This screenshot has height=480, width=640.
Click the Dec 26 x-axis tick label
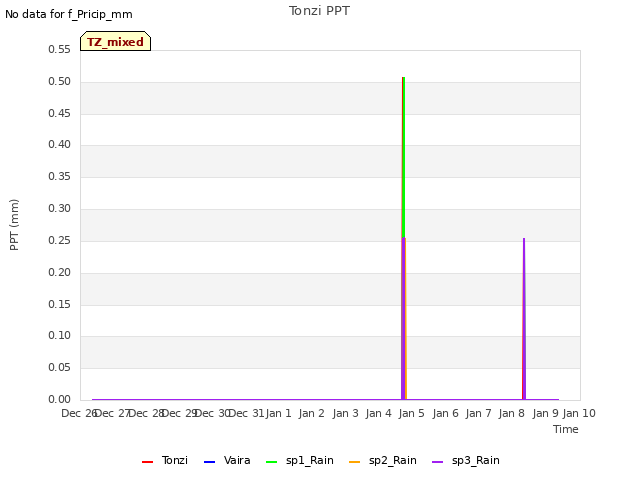[x=79, y=413]
